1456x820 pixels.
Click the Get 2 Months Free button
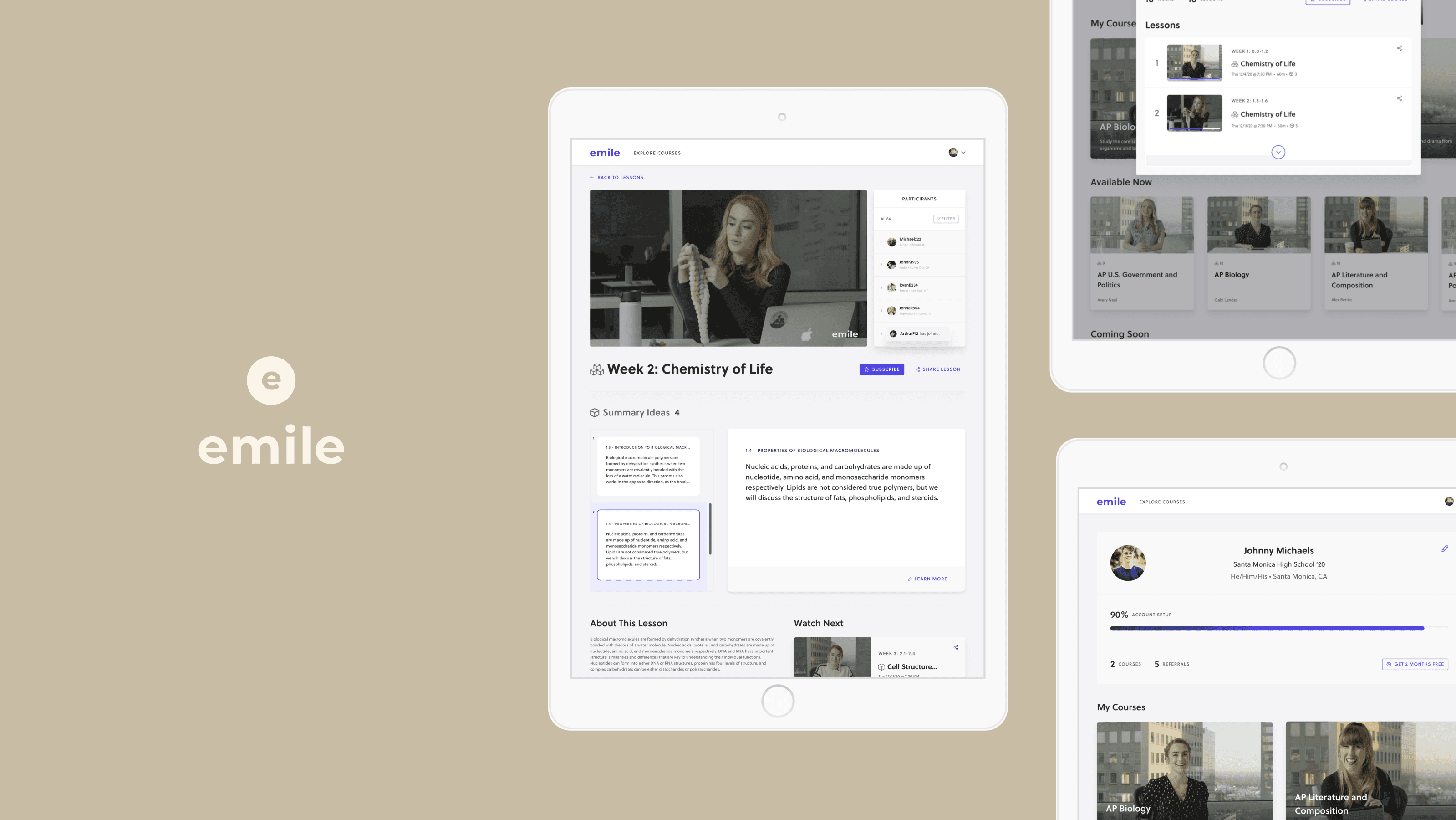1415,664
